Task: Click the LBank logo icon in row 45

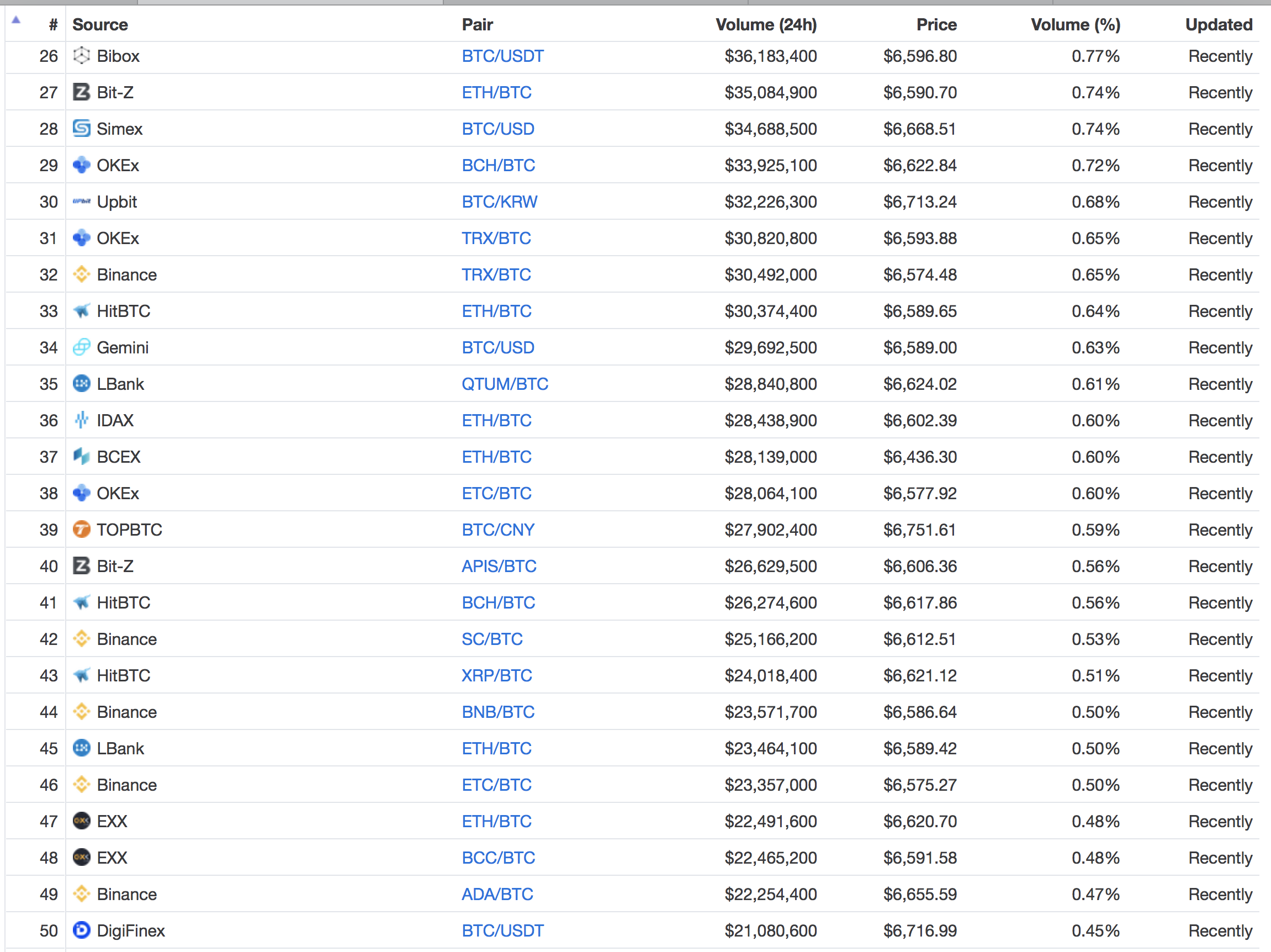Action: (82, 748)
